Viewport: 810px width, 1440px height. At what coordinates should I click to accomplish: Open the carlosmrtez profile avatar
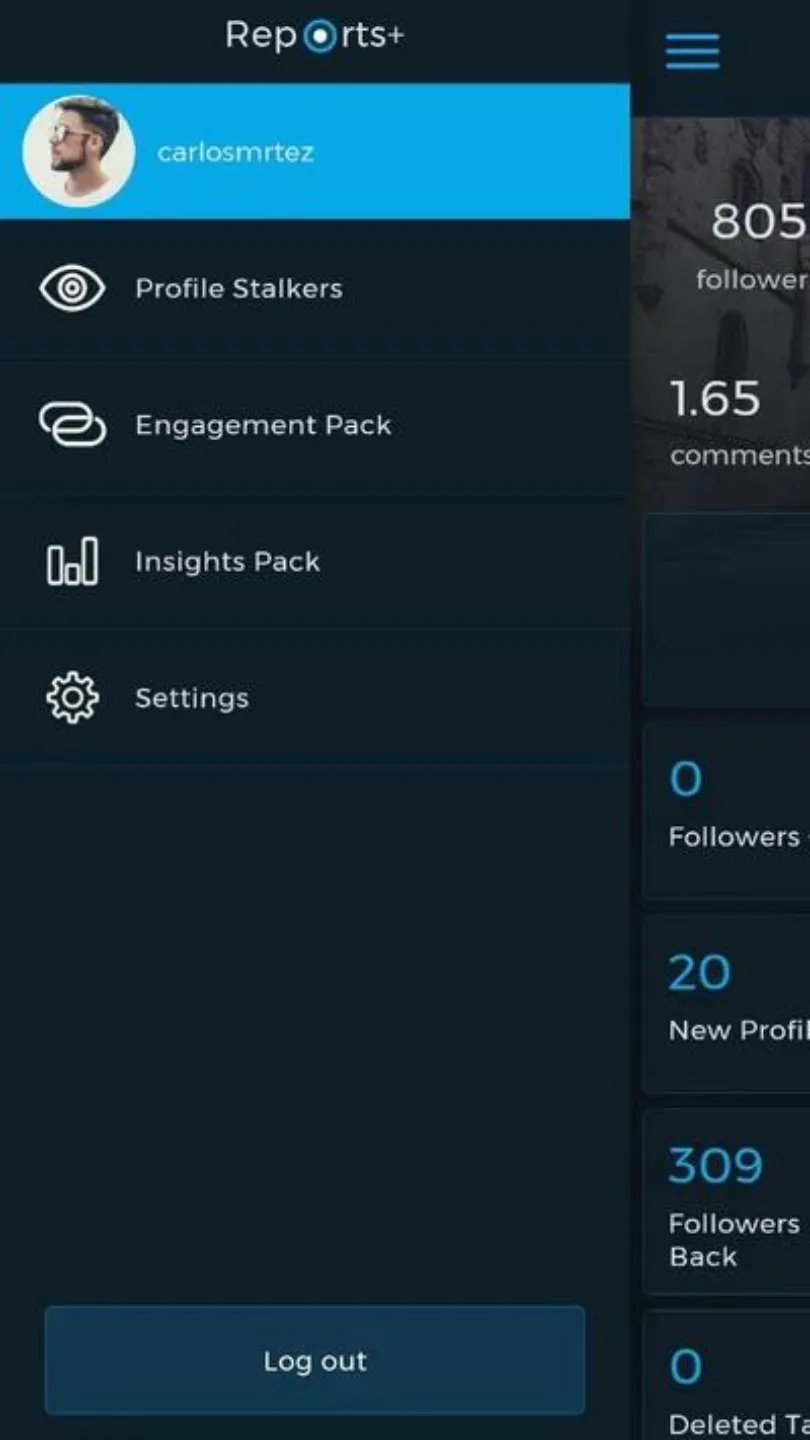click(79, 152)
